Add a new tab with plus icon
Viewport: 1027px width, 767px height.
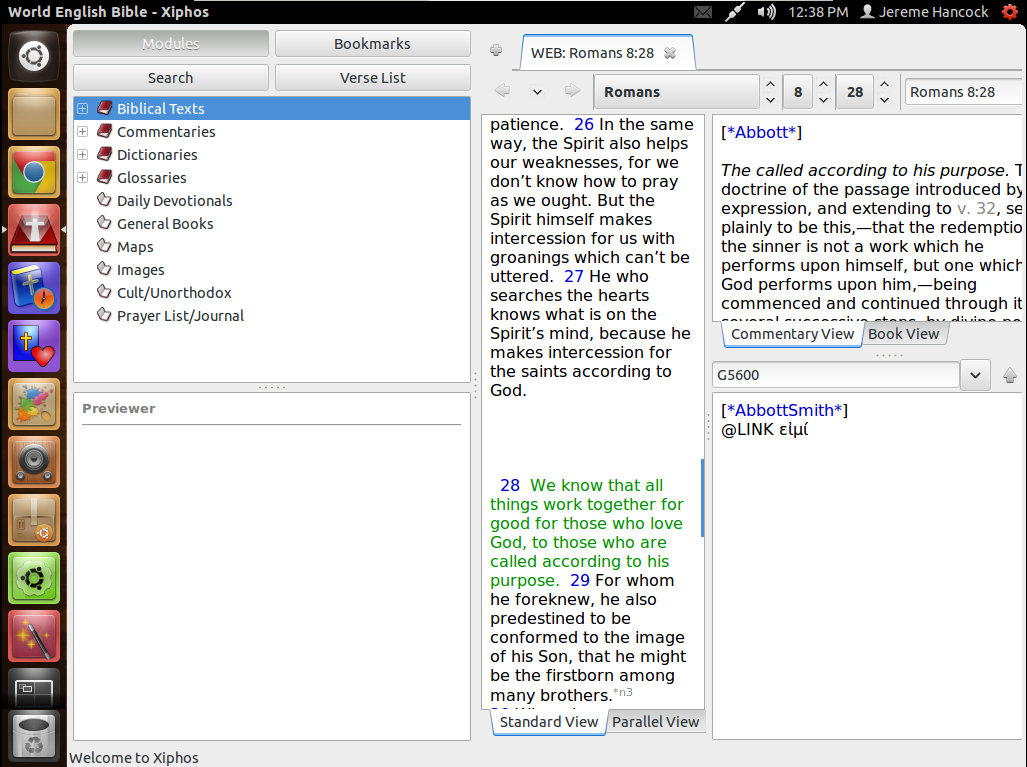496,50
